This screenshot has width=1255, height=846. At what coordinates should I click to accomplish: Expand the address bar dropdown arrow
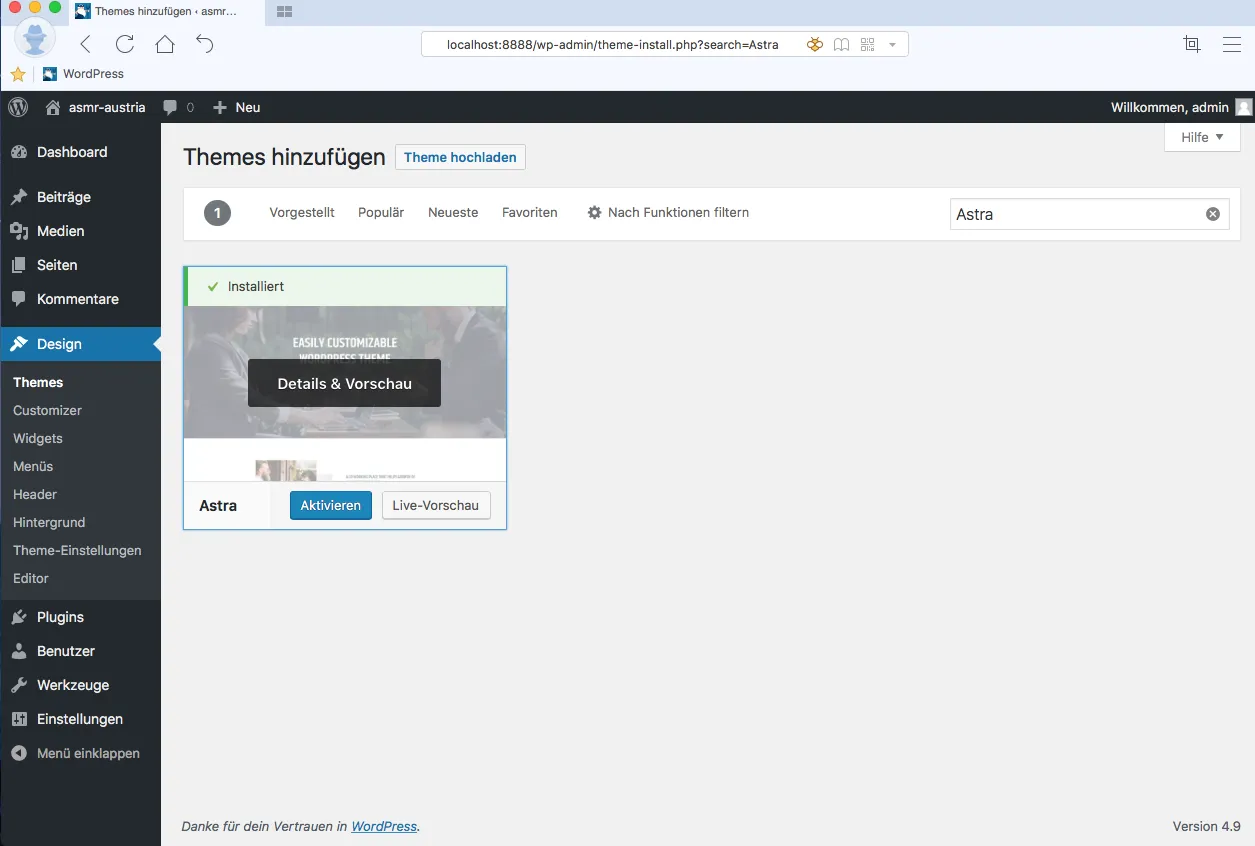click(x=892, y=45)
